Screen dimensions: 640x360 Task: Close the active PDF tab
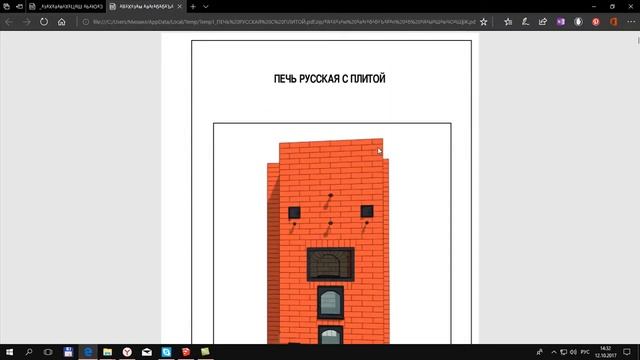(x=180, y=7)
